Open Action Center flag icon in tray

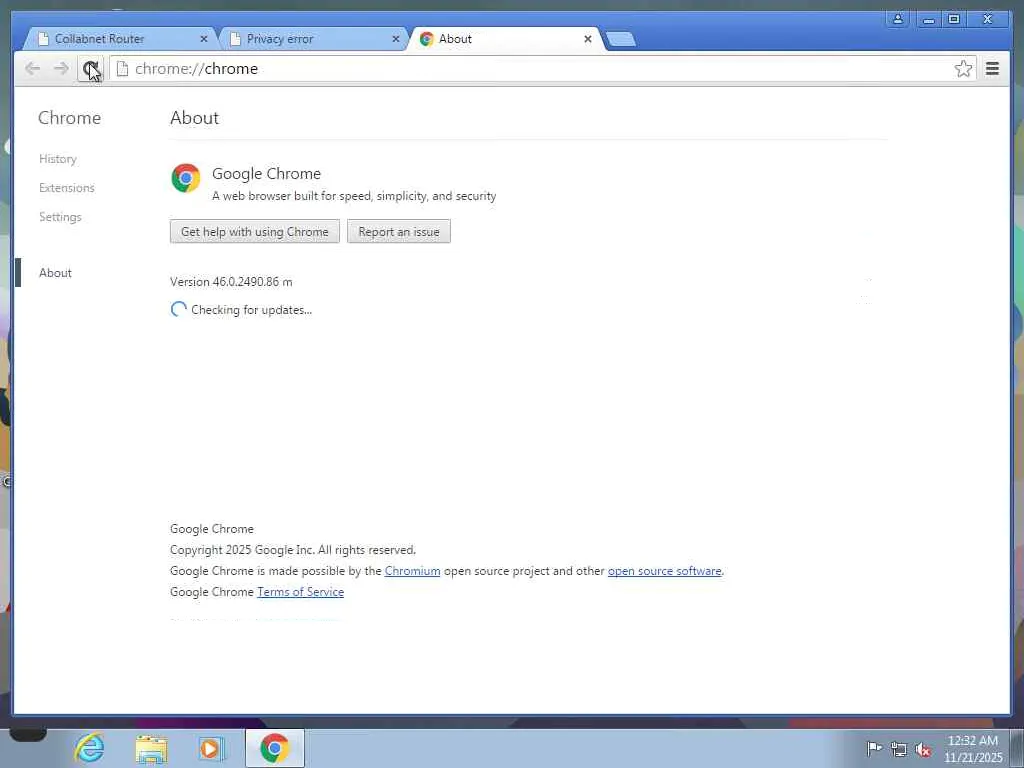[x=874, y=749]
